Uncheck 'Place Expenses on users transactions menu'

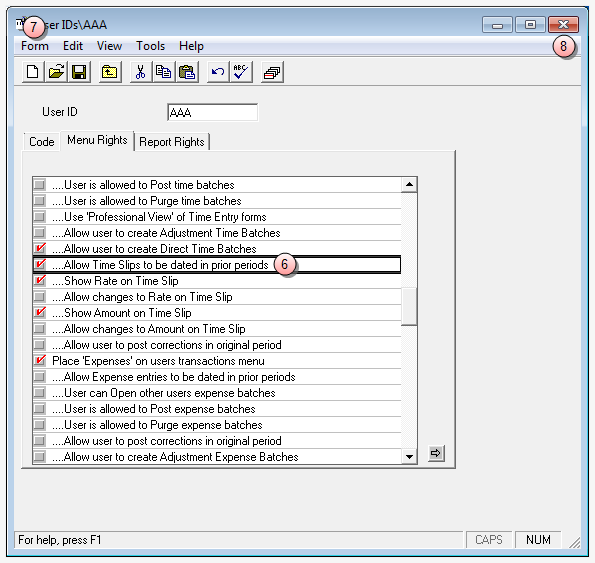(39, 361)
